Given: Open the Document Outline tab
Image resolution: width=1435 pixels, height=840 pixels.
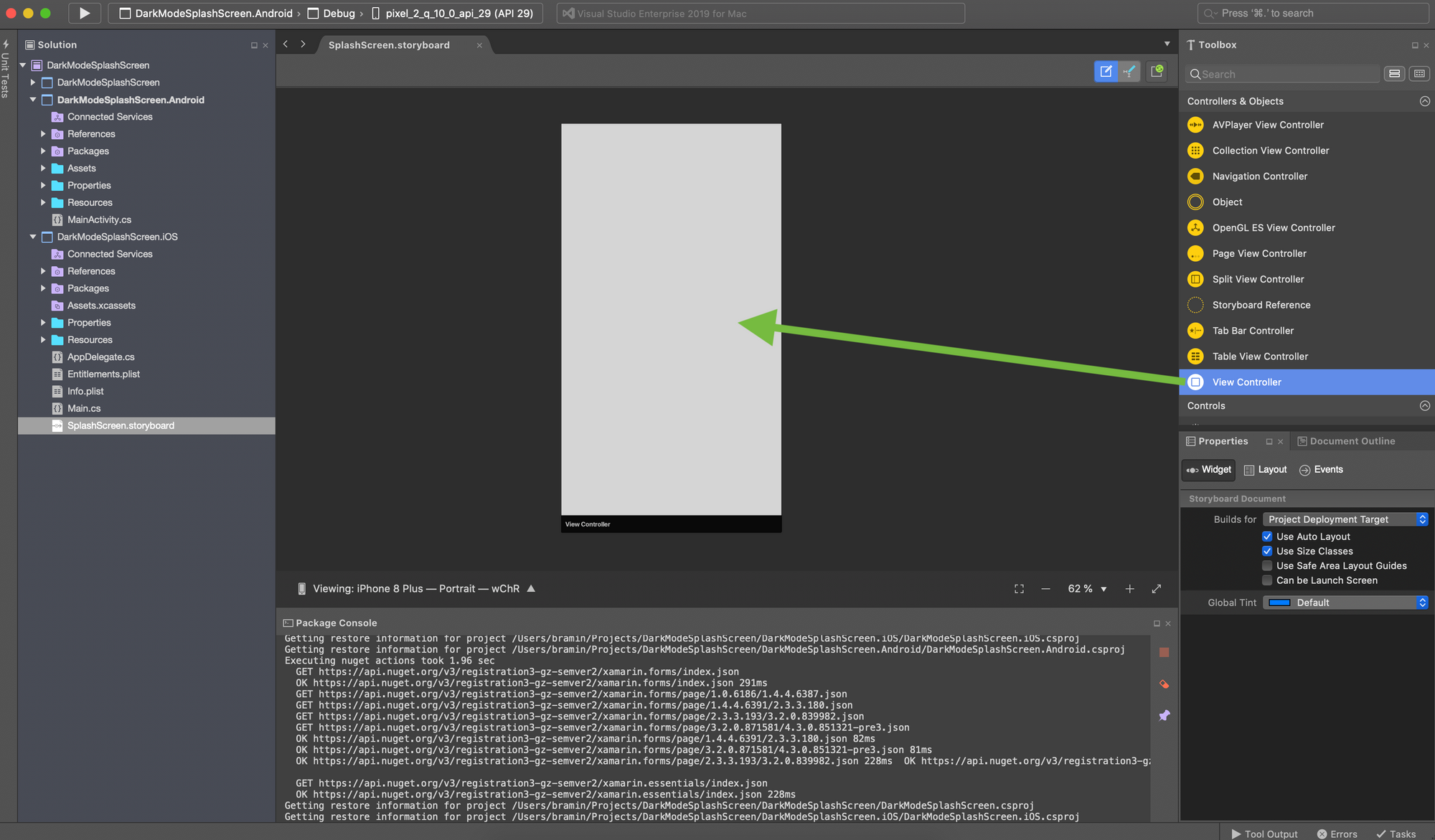Looking at the screenshot, I should [x=1345, y=441].
